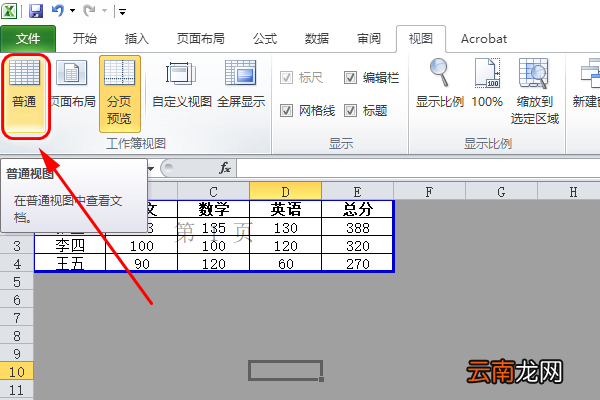600x400 pixels.
Task: Open Custom Views (自定义视图)
Action: (x=182, y=84)
